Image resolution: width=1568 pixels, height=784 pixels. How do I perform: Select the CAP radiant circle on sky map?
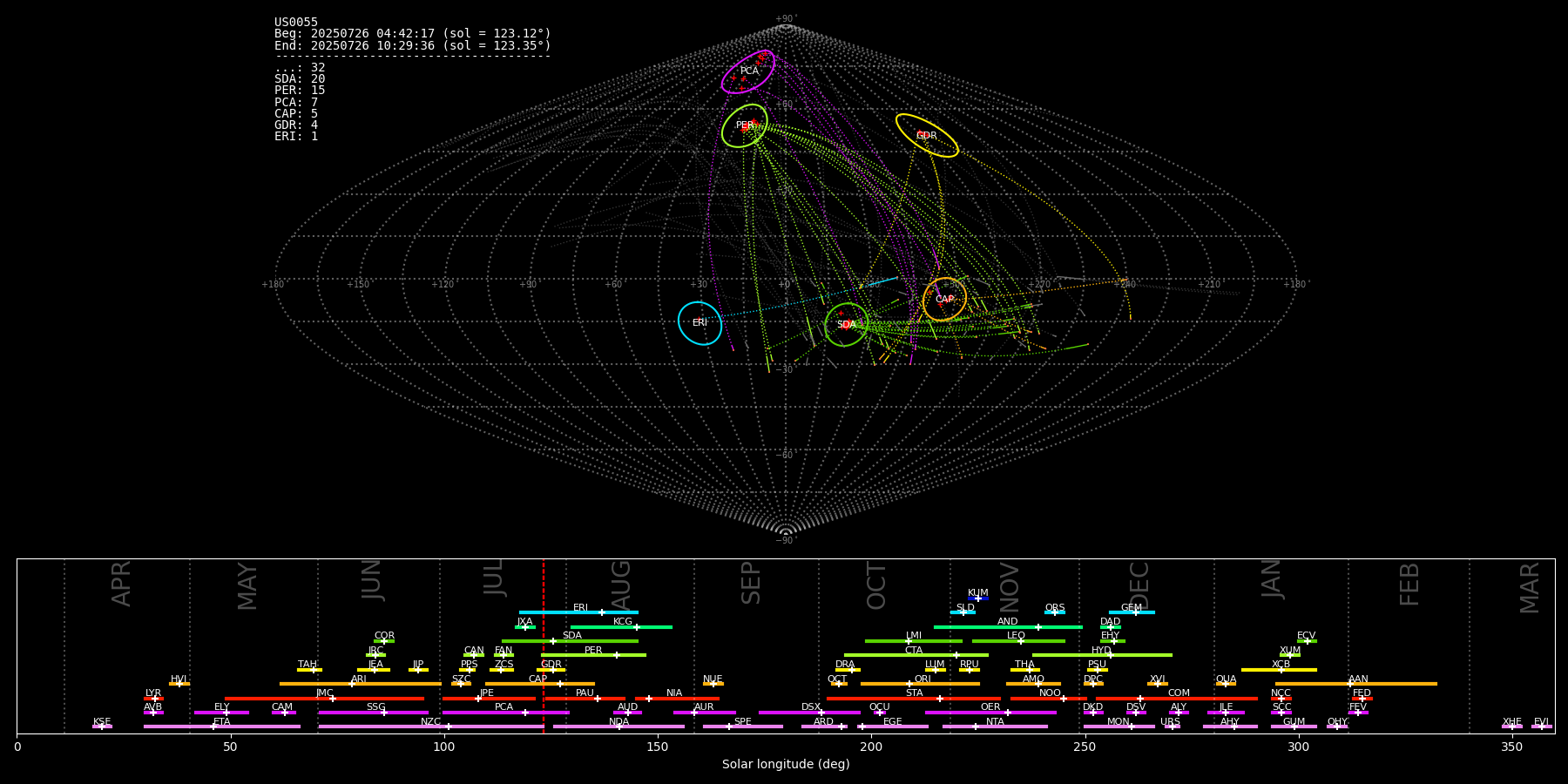point(944,300)
